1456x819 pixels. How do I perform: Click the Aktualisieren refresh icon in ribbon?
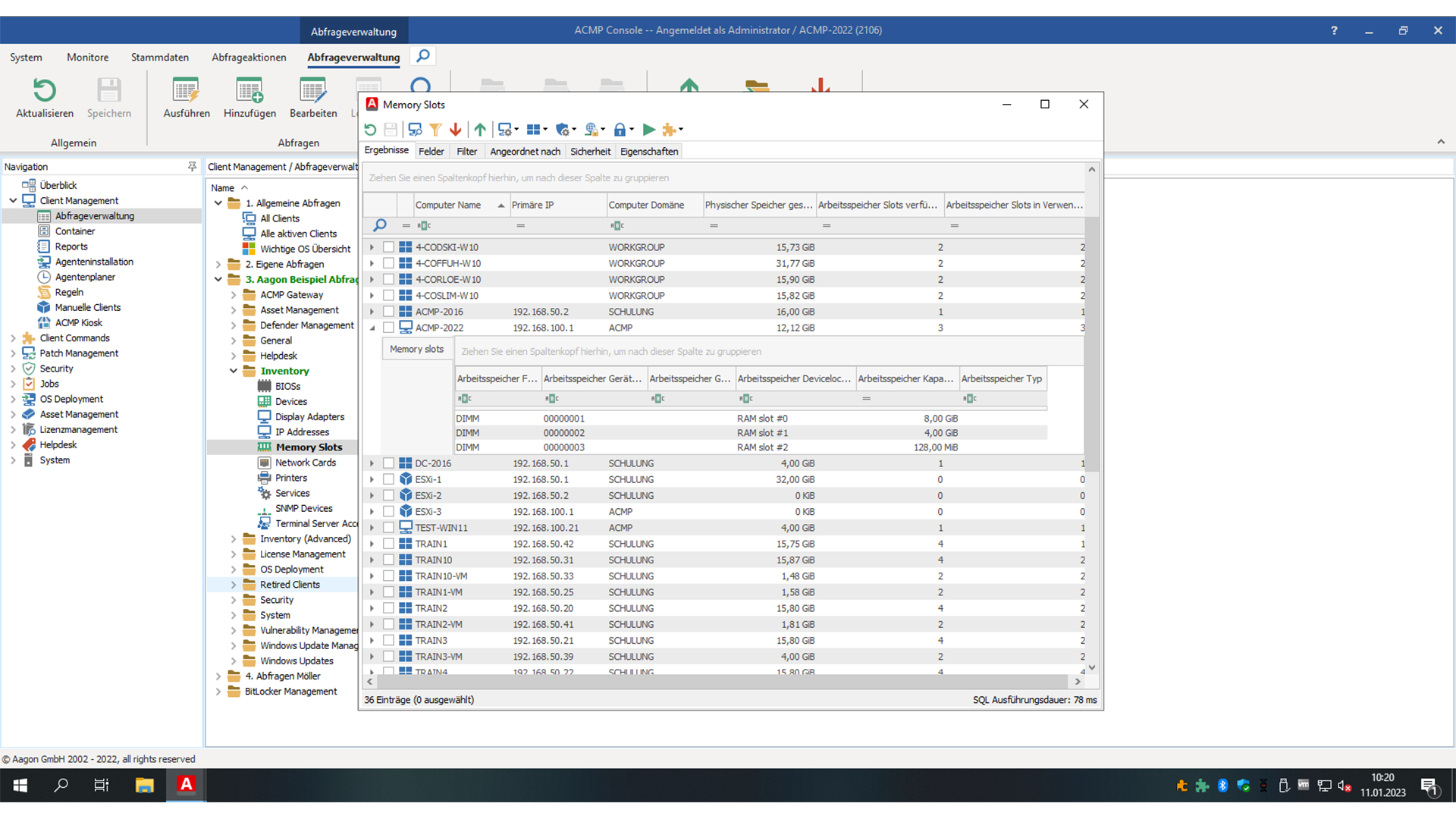coord(45,91)
